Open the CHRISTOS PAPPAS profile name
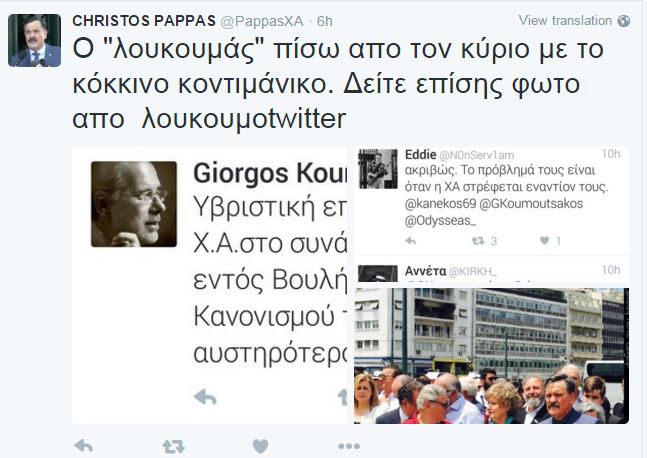Viewport: 647px width, 458px height. [x=144, y=21]
